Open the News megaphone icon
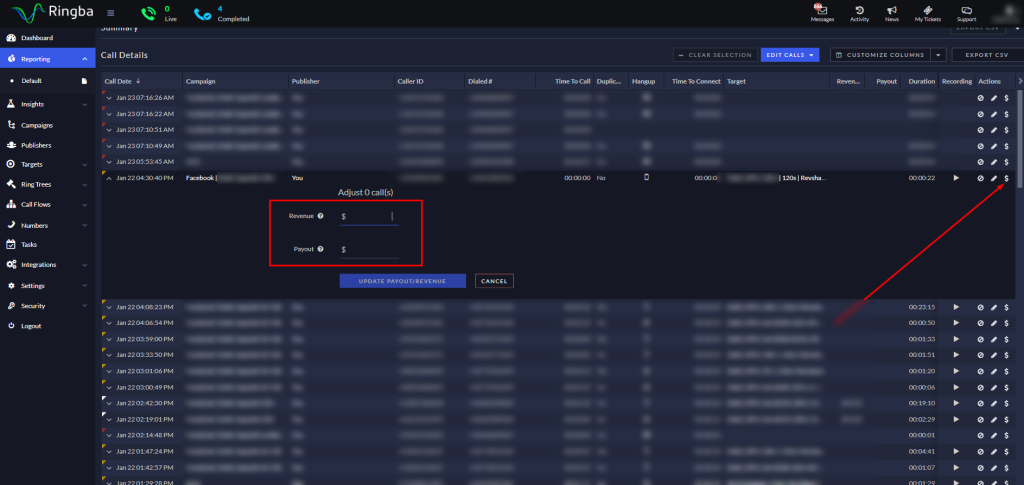Viewport: 1024px width, 485px height. (x=891, y=10)
